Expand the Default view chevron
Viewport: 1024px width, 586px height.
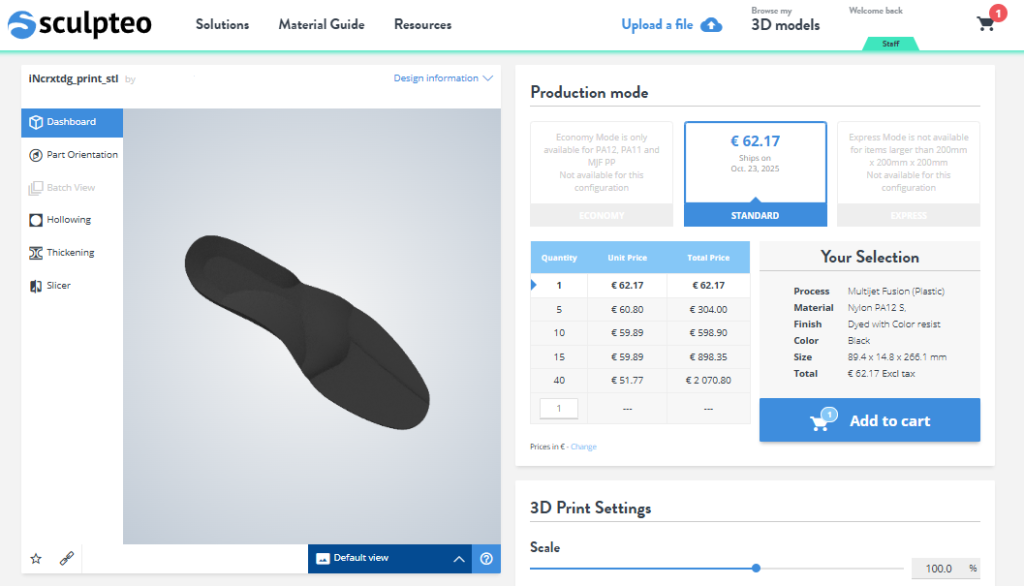459,559
